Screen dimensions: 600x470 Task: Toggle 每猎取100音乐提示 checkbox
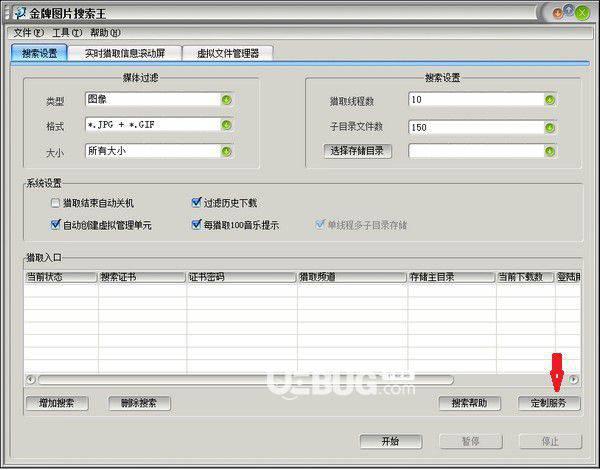coord(196,224)
